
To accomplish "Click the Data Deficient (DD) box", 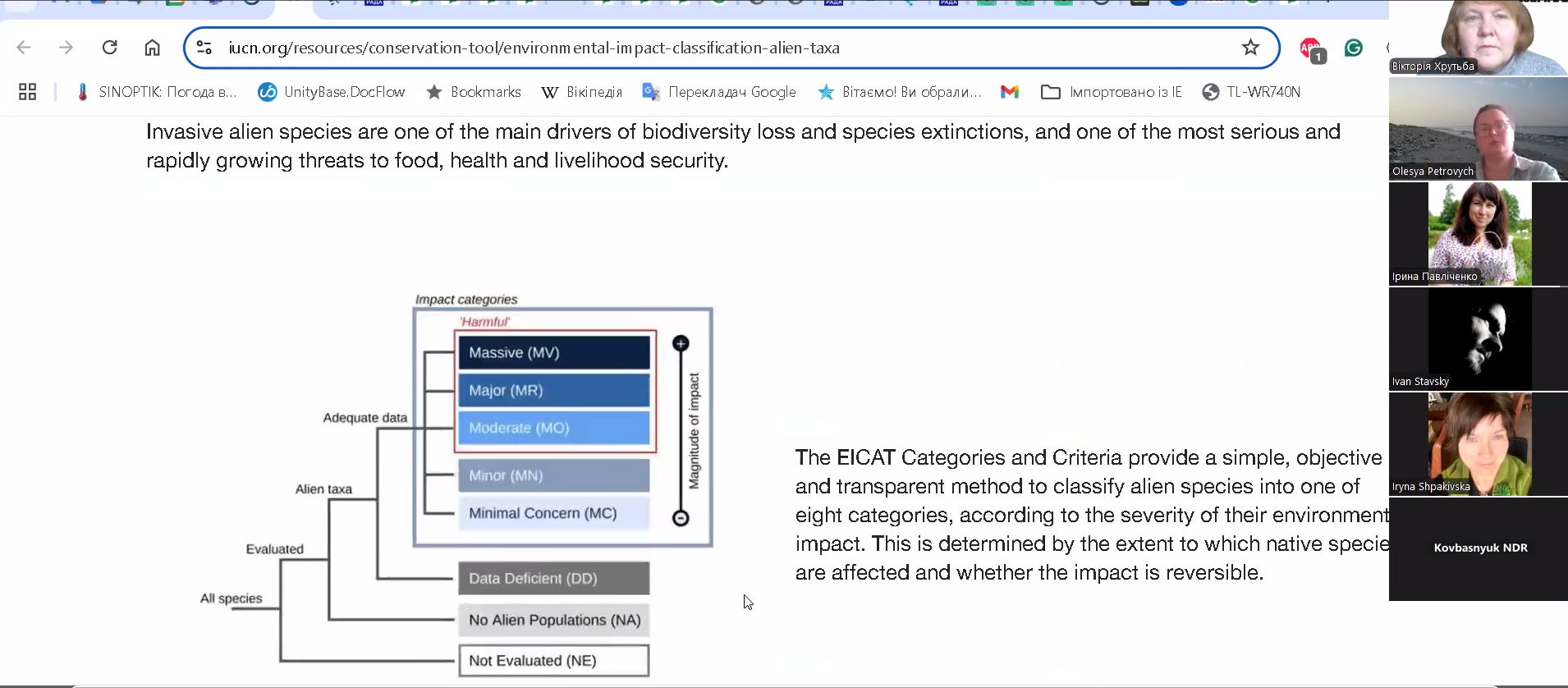I will [554, 578].
